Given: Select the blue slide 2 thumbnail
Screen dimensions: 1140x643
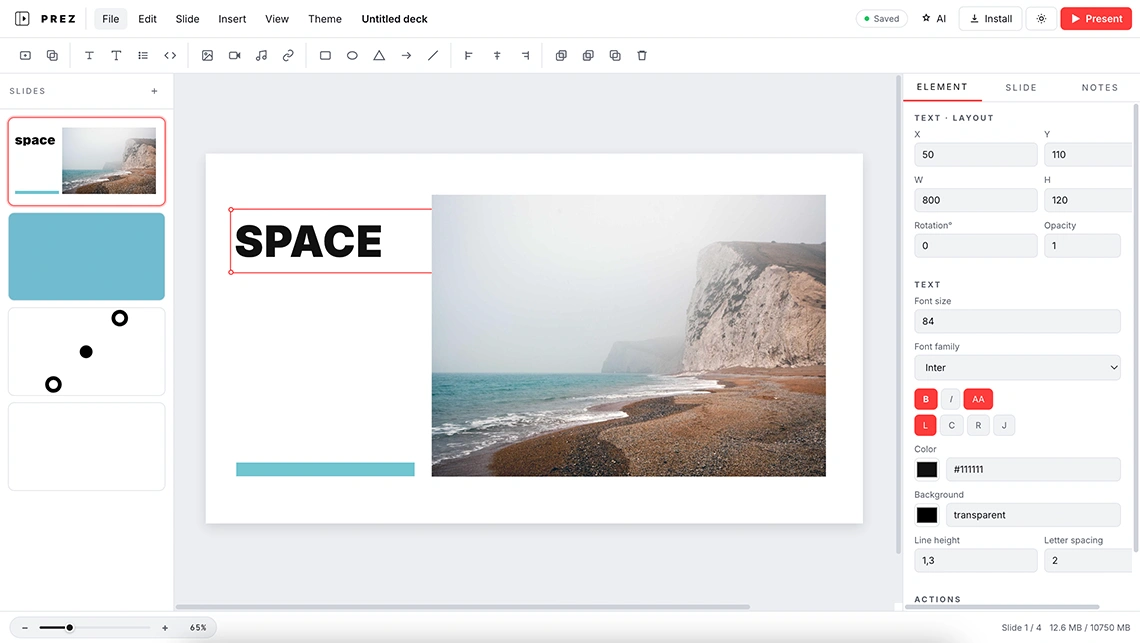Looking at the screenshot, I should pos(87,257).
